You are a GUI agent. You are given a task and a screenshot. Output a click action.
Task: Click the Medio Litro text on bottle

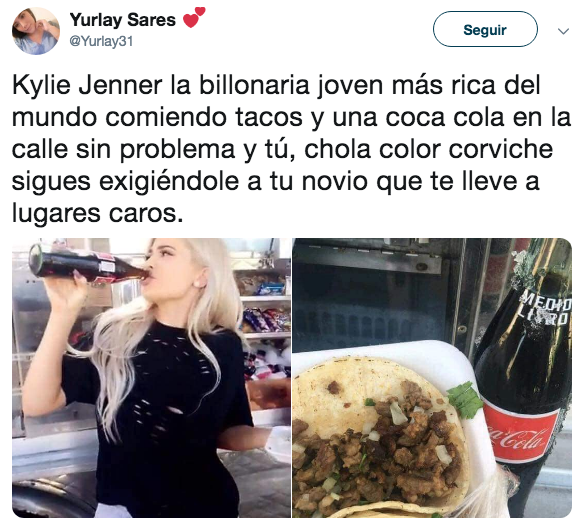546,309
